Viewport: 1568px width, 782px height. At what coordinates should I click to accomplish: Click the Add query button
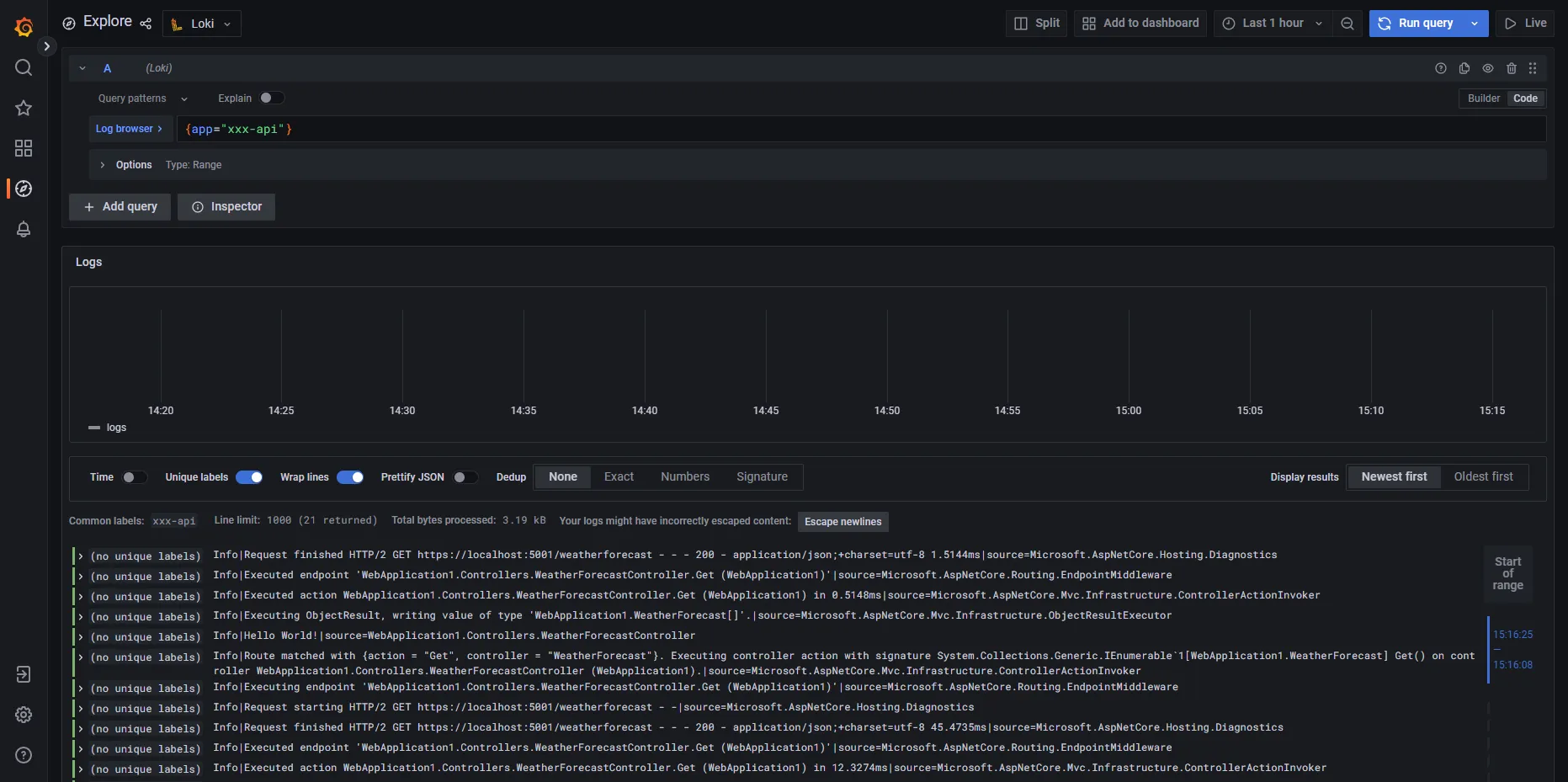[x=120, y=207]
